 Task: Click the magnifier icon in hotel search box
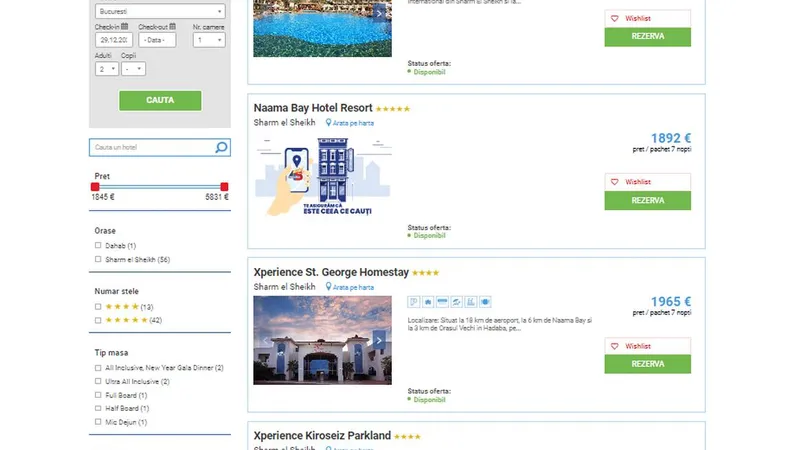coord(221,147)
